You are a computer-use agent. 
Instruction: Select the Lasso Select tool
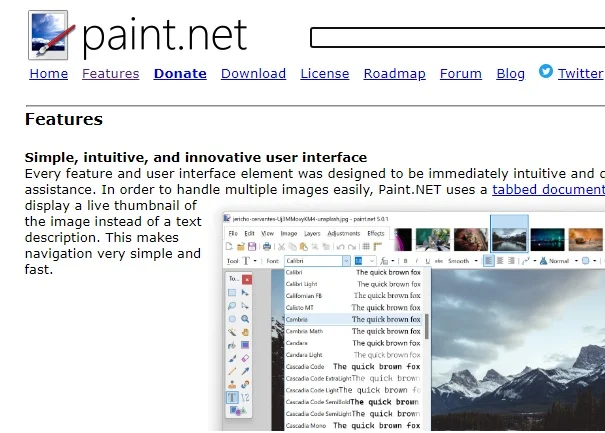pyautogui.click(x=232, y=306)
